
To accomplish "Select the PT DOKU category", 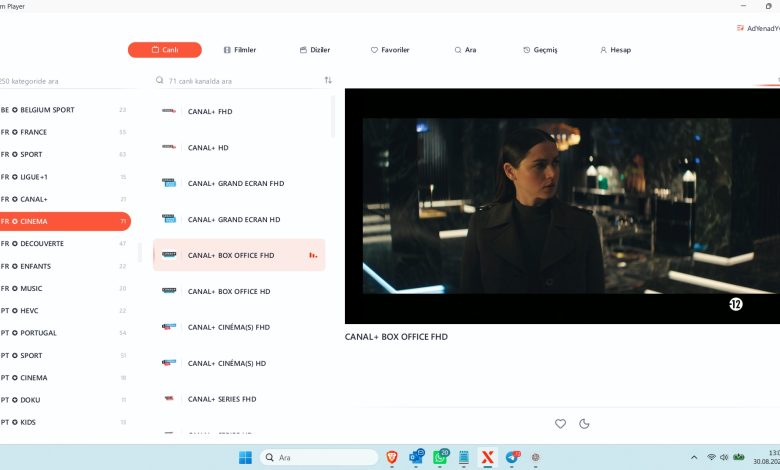I will pyautogui.click(x=65, y=400).
